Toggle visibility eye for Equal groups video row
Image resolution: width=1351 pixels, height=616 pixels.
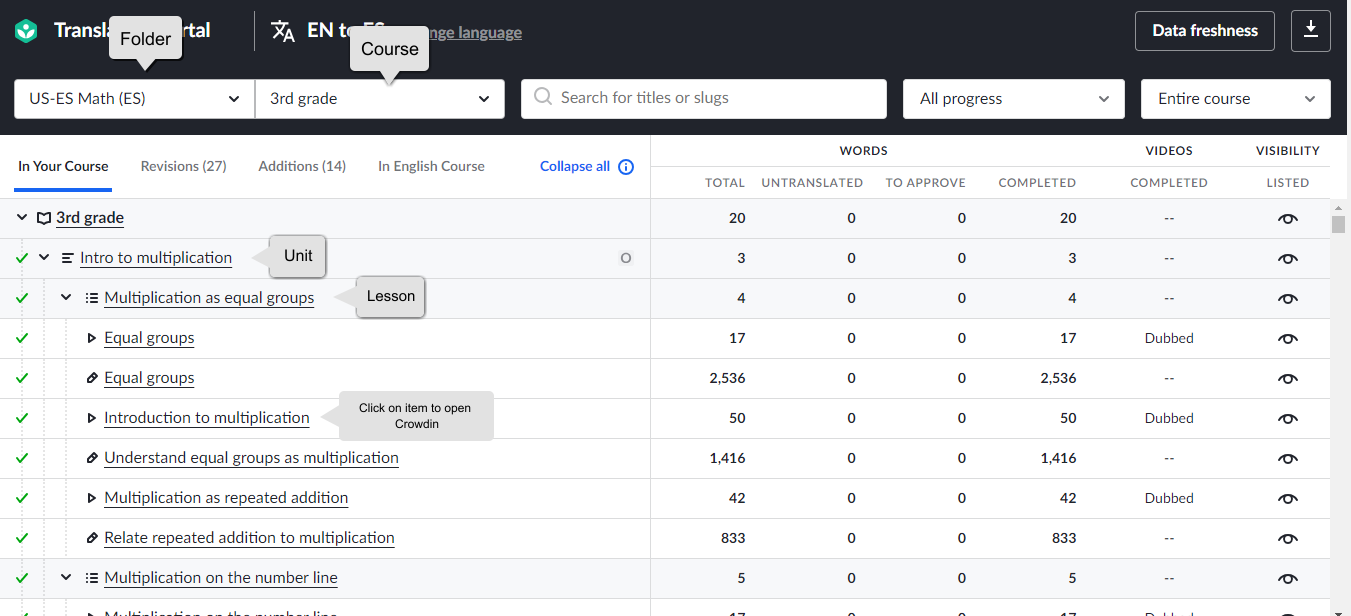[x=1288, y=338]
